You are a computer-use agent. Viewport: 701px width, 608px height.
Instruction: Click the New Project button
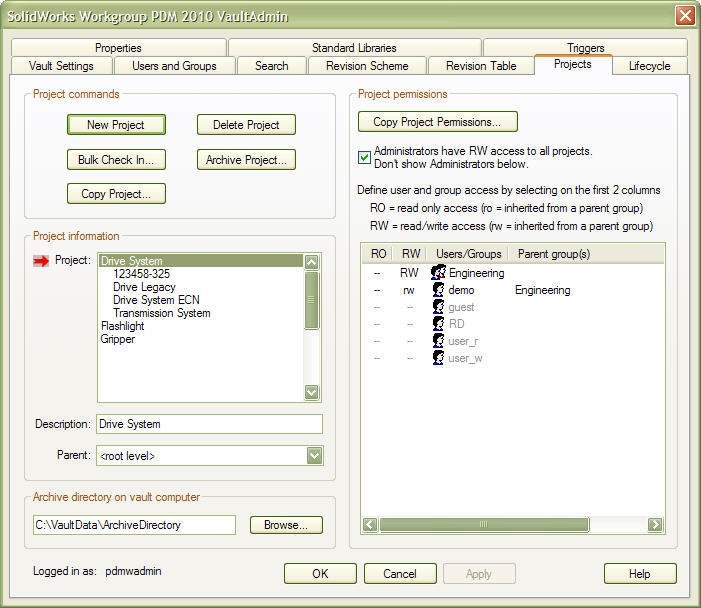click(116, 124)
